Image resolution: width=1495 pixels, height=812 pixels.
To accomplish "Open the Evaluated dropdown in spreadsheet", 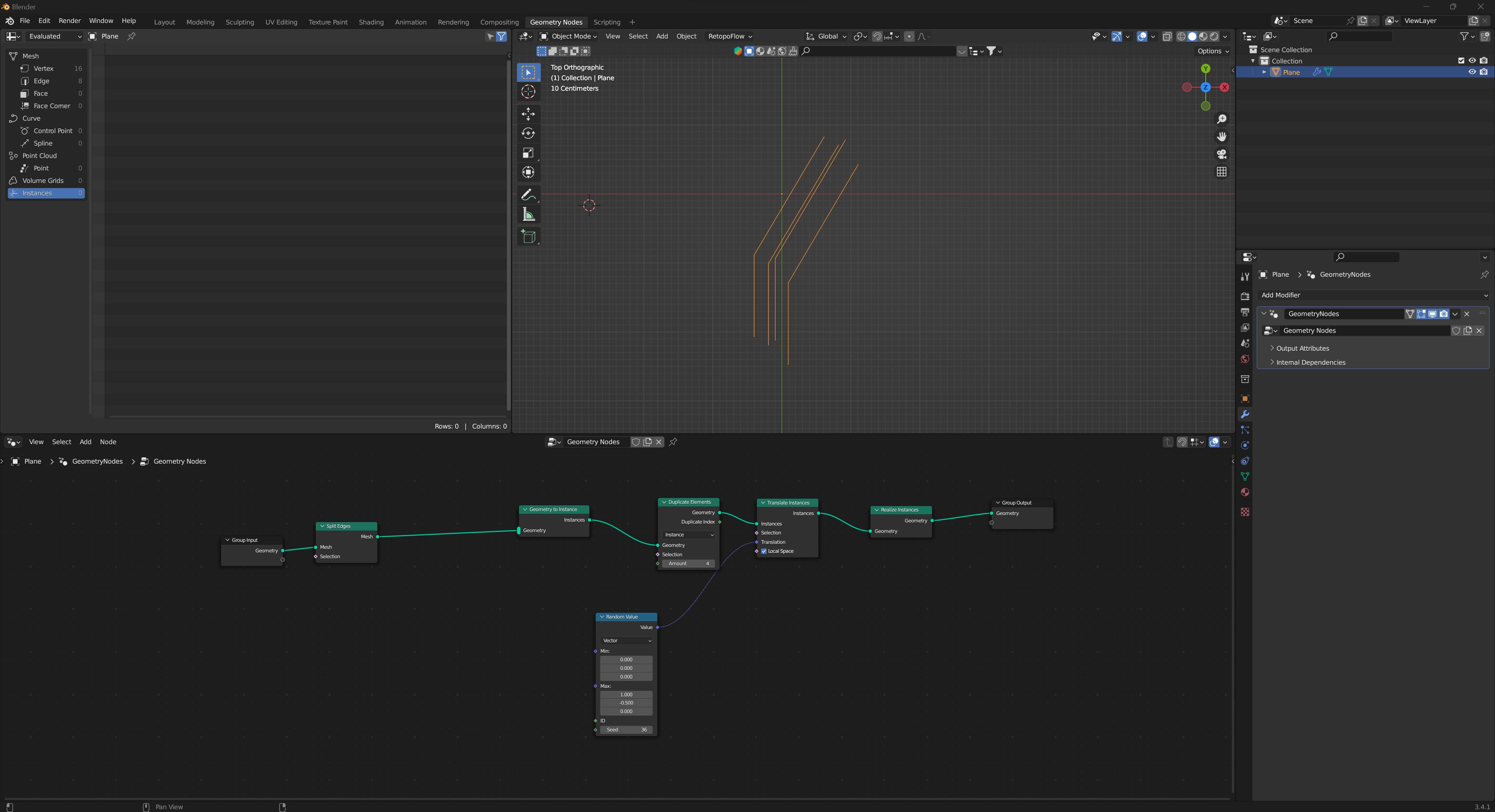I will [55, 37].
